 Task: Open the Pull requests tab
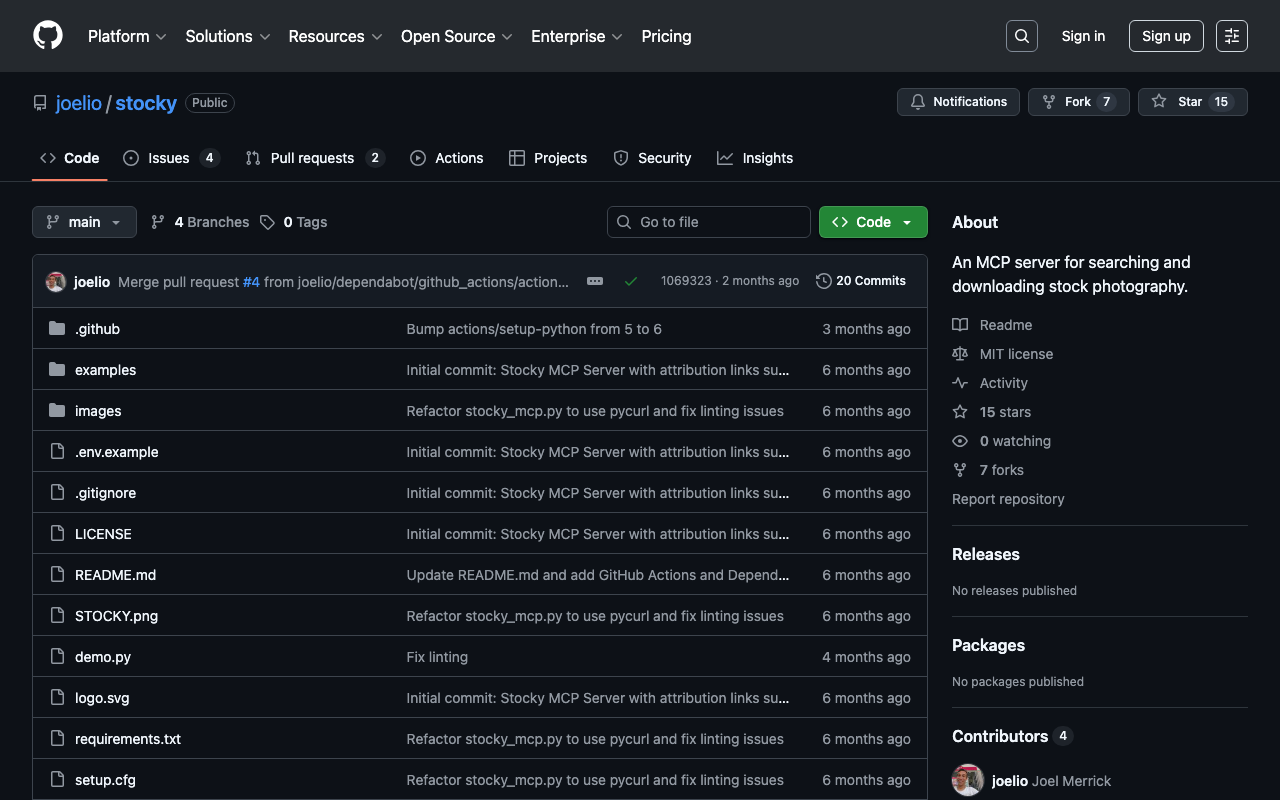coord(313,158)
